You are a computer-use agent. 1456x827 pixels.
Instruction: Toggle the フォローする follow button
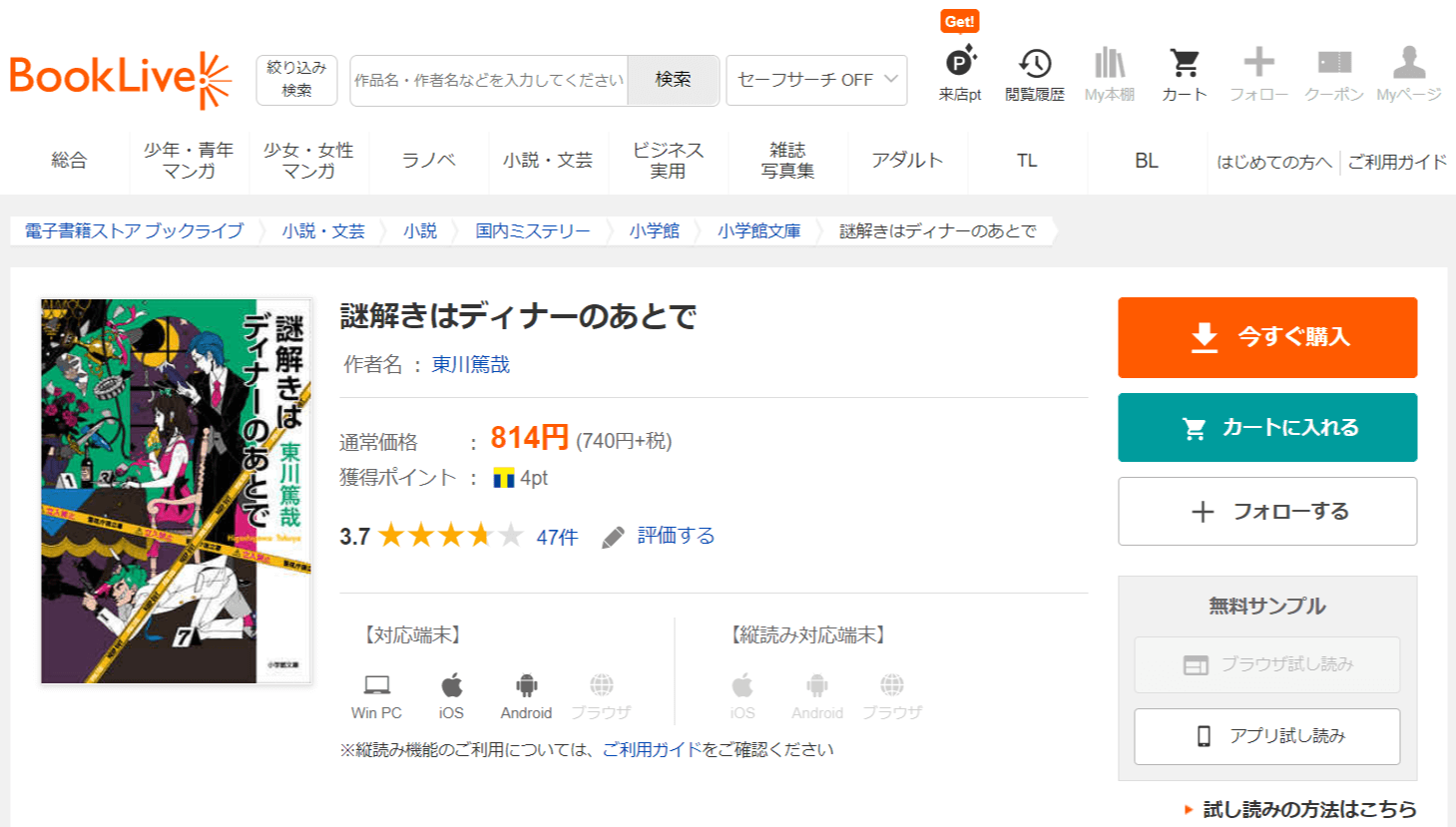(x=1267, y=512)
